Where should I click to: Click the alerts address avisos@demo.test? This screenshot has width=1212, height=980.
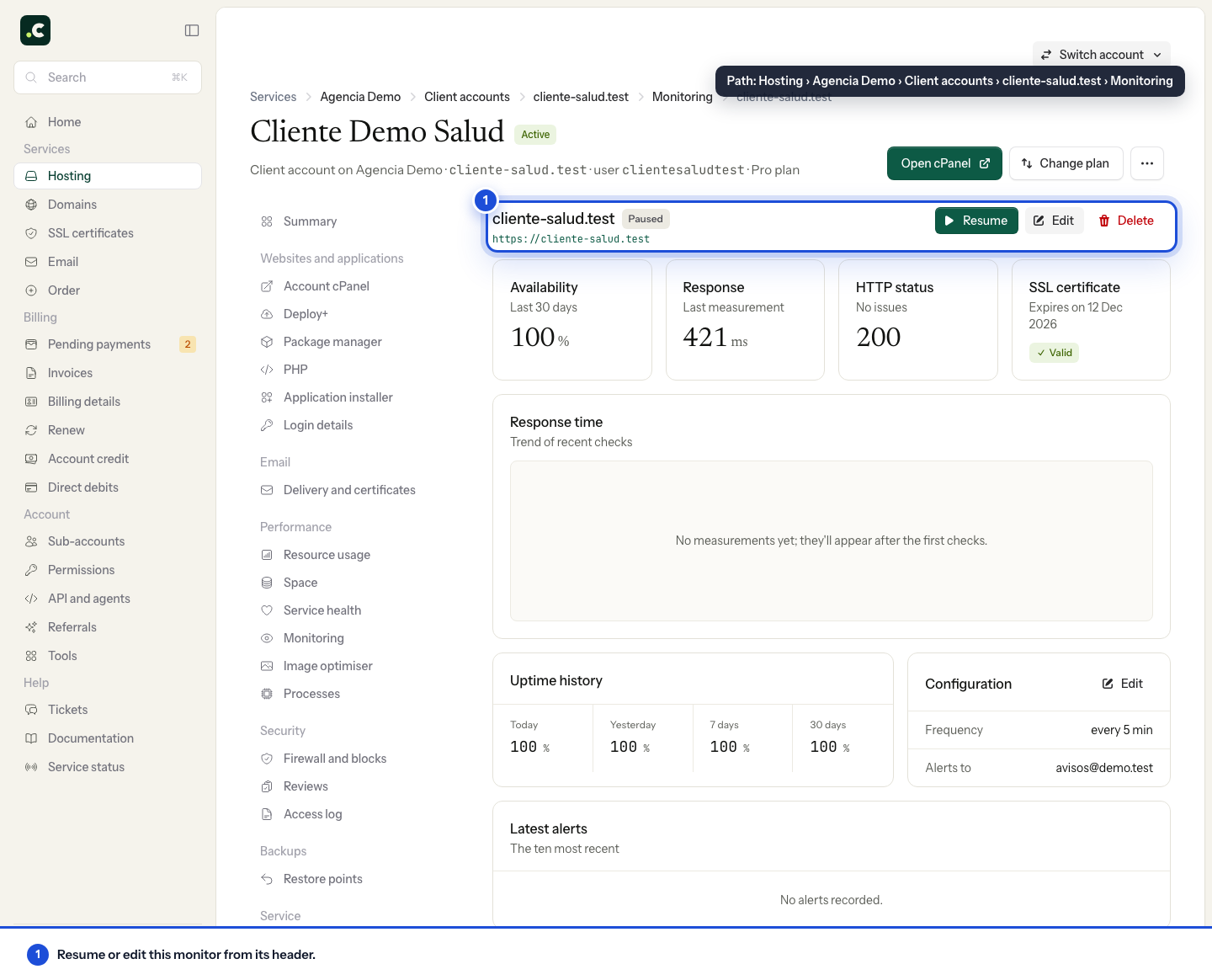pos(1104,768)
